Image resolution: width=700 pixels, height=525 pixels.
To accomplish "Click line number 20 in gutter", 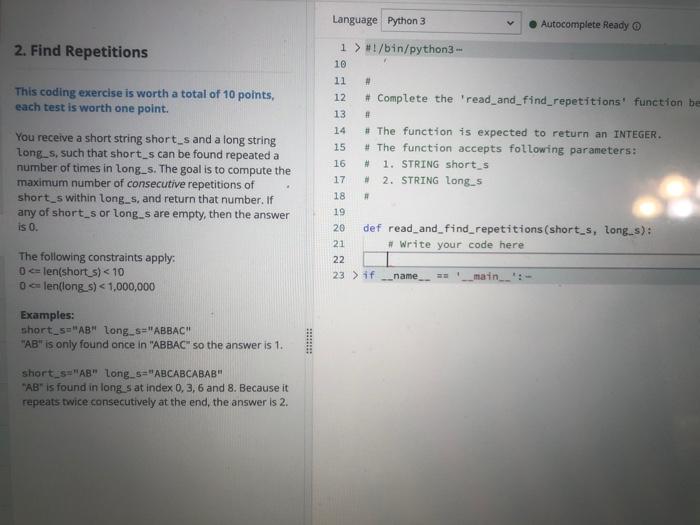I will [x=339, y=228].
